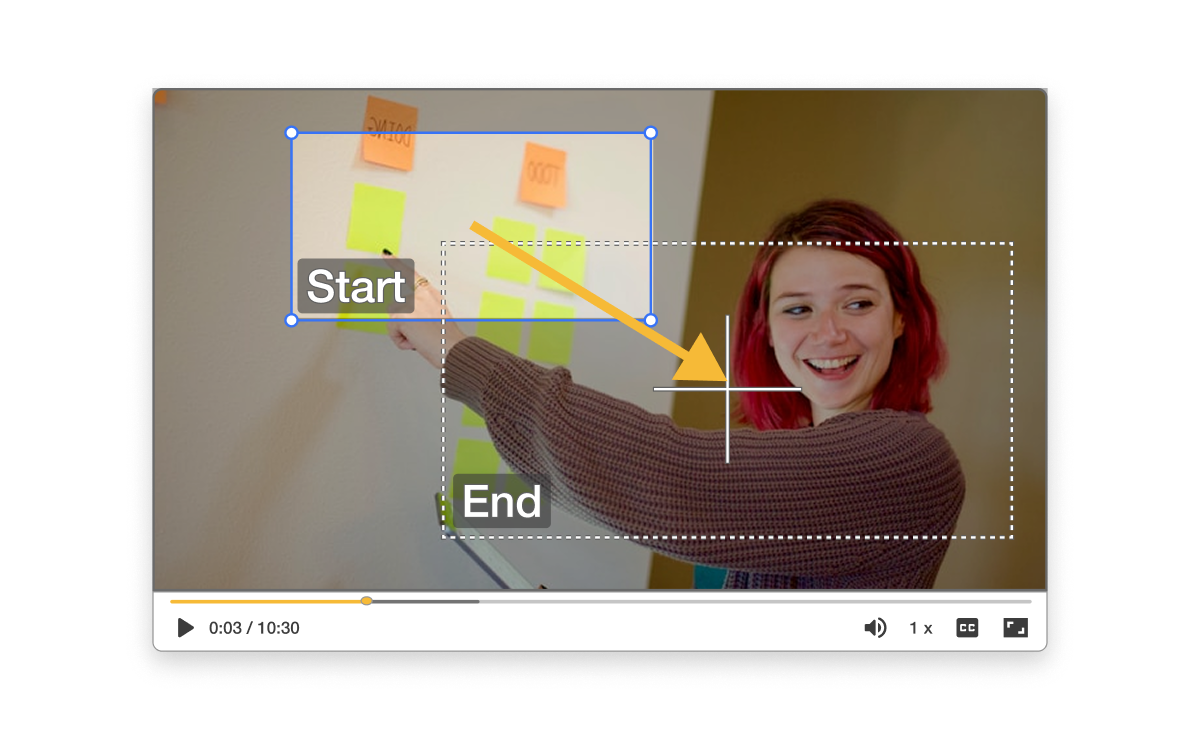1200x740 pixels.
Task: Enable closed captions with the CC button
Action: click(x=966, y=627)
